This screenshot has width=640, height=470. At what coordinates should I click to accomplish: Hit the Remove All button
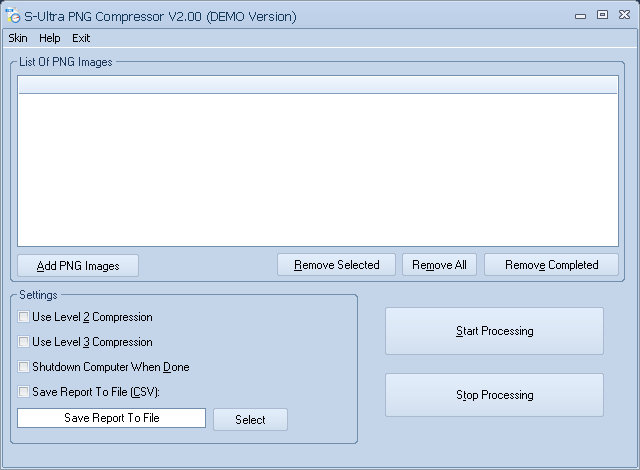[x=439, y=265]
